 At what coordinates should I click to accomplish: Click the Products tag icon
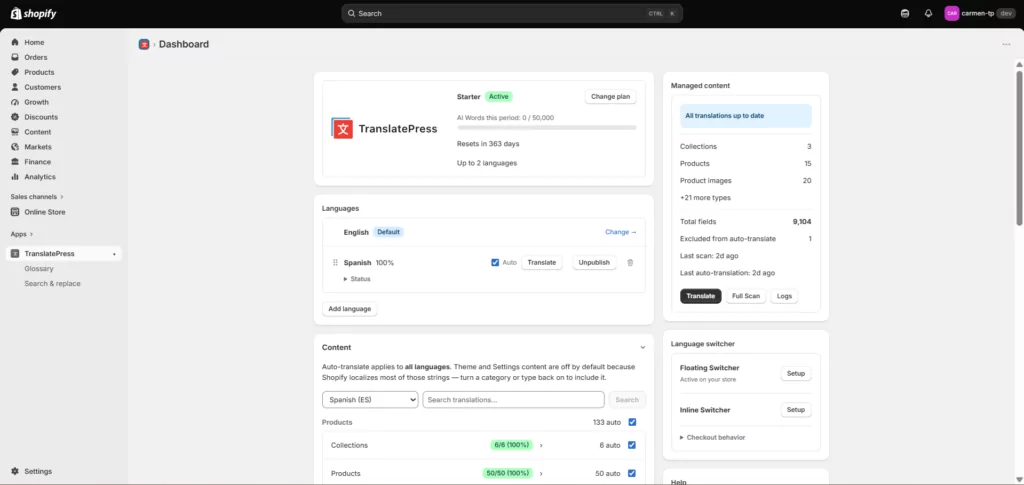[15, 72]
